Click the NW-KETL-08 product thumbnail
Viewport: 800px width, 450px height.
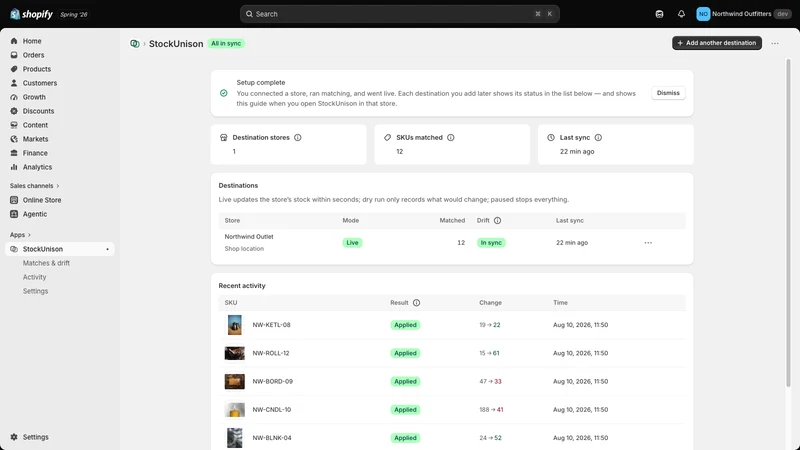pyautogui.click(x=235, y=325)
